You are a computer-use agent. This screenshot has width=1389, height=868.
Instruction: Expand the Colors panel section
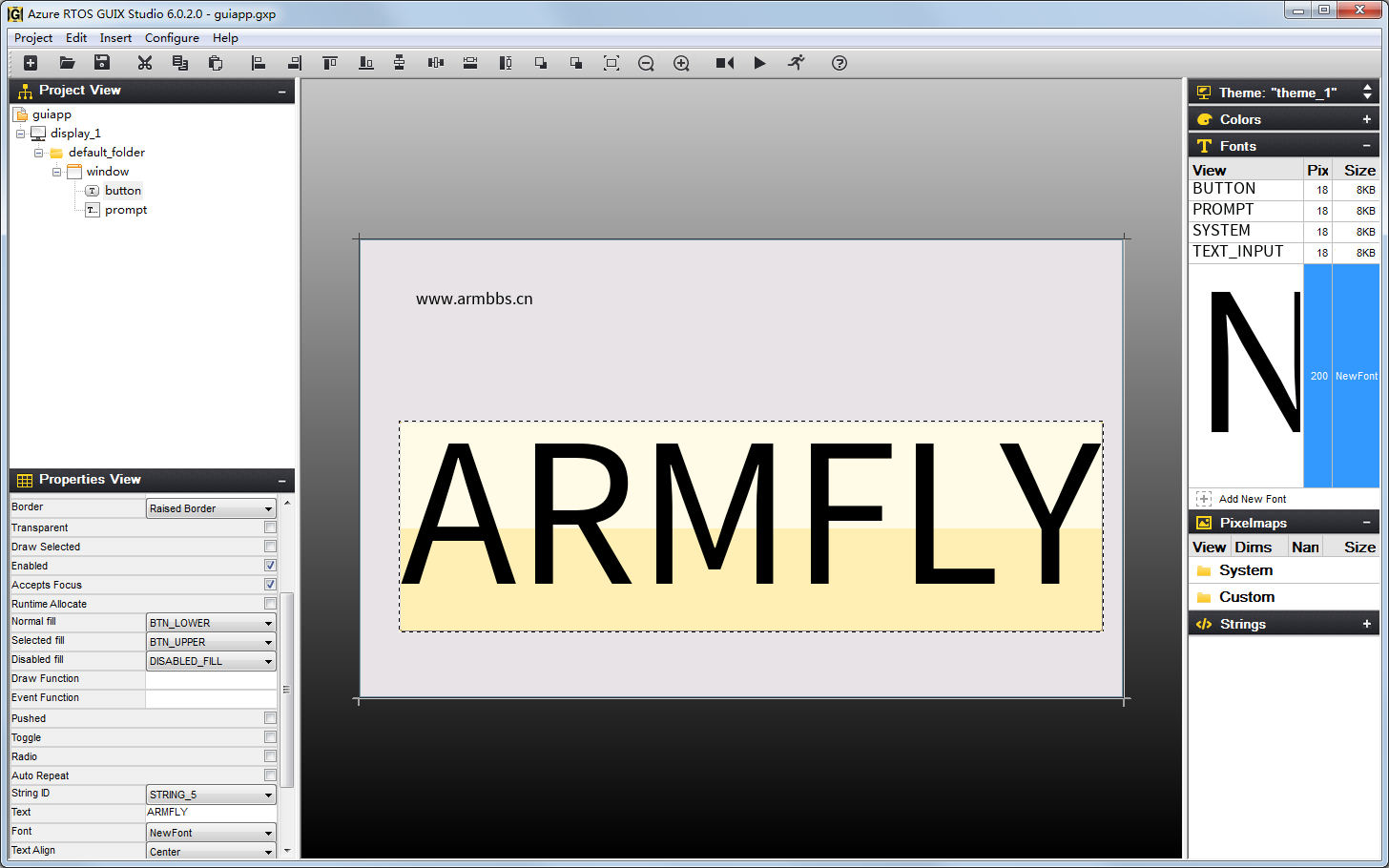tap(1366, 119)
